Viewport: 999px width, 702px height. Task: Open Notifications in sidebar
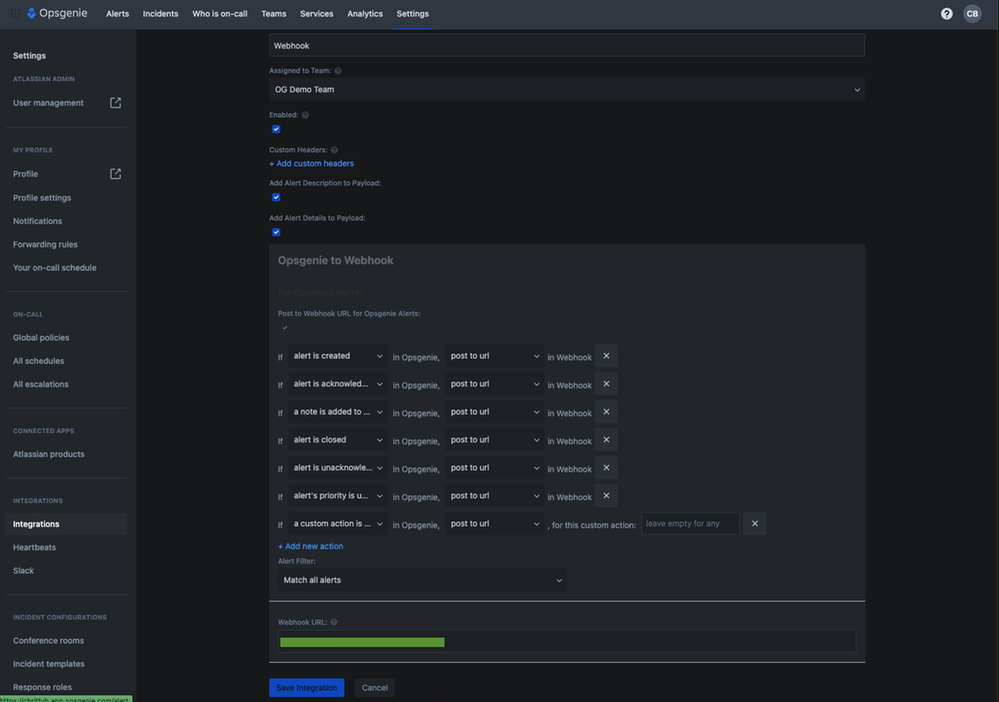(38, 221)
